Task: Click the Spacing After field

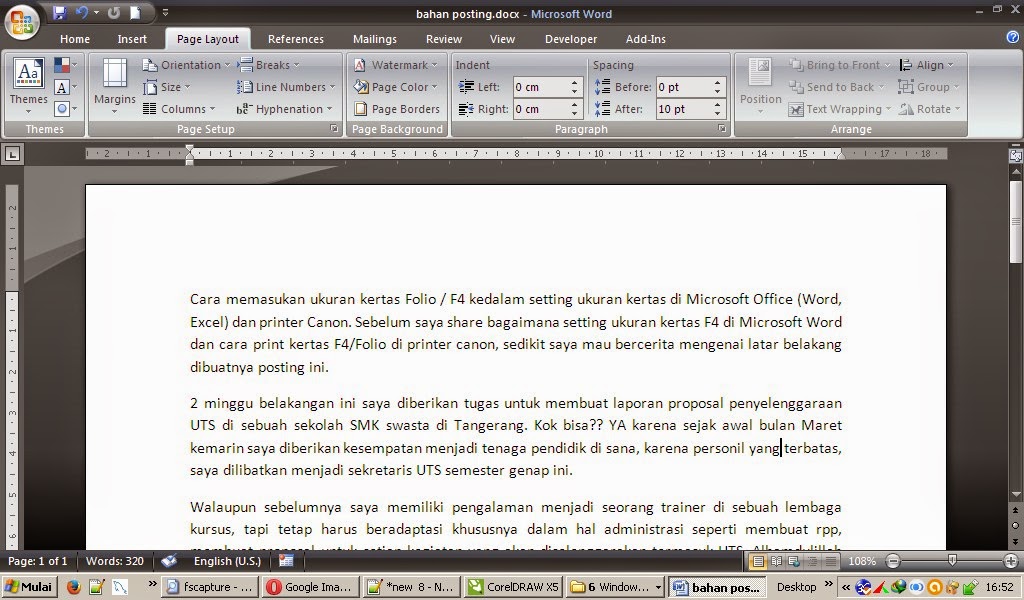Action: [x=684, y=109]
